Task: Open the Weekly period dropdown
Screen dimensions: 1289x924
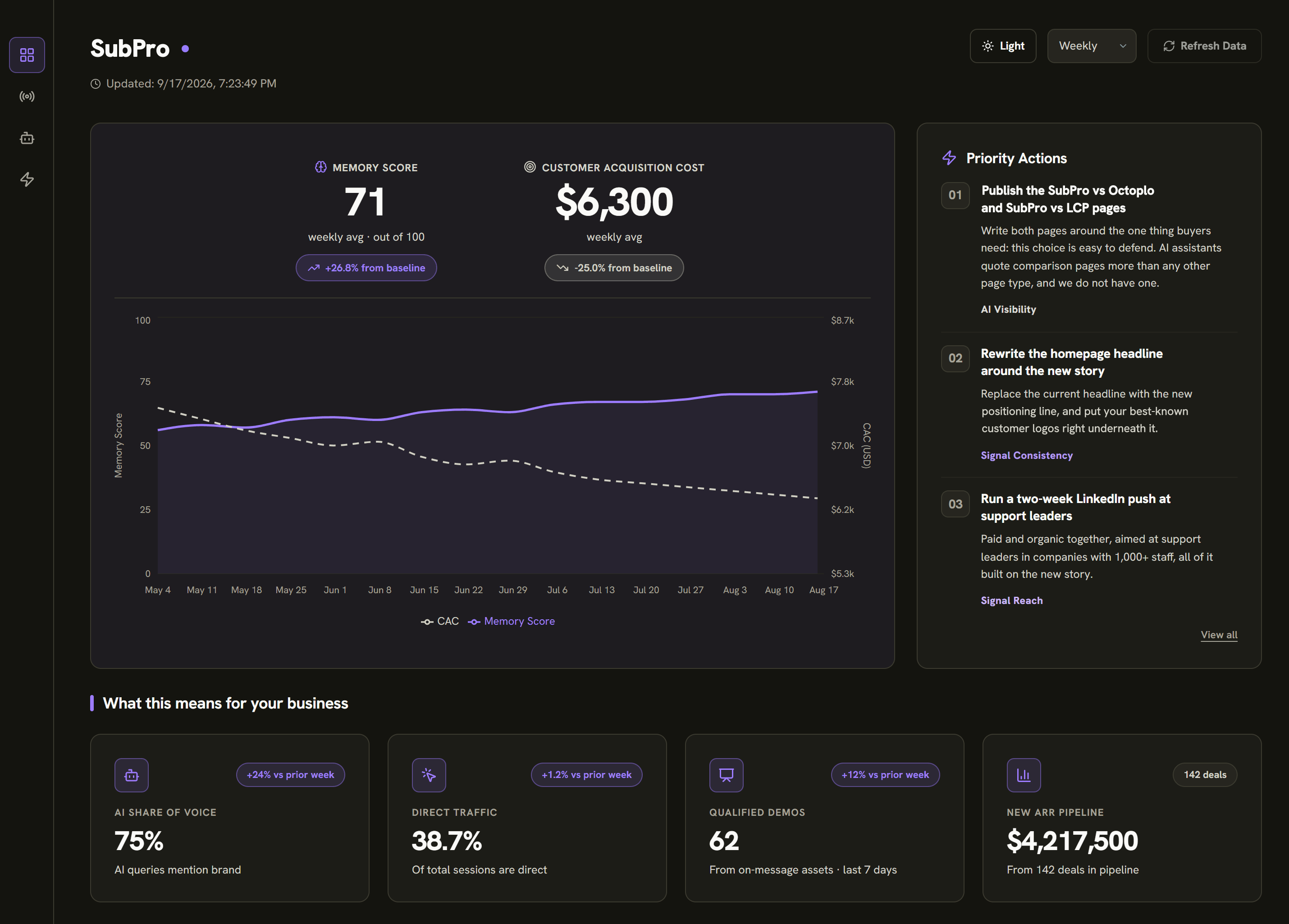Action: (x=1091, y=46)
